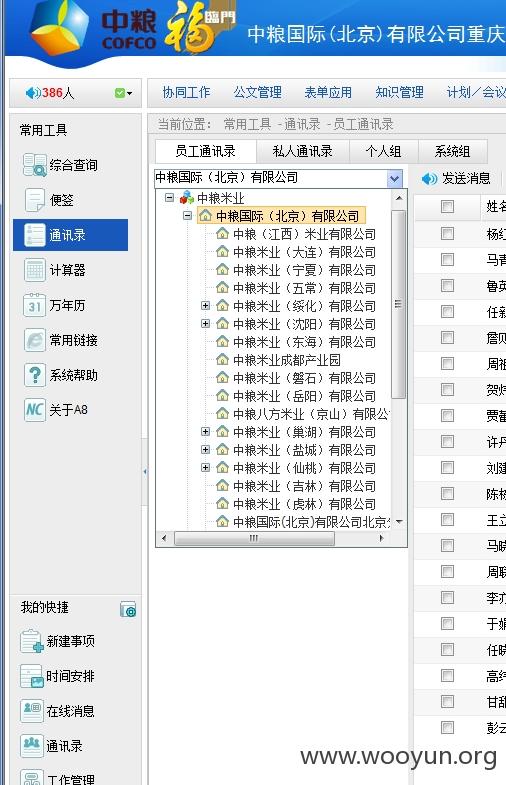Viewport: 506px width, 785px height.
Task: Open the 万年历 calendar icon
Action: [x=35, y=305]
